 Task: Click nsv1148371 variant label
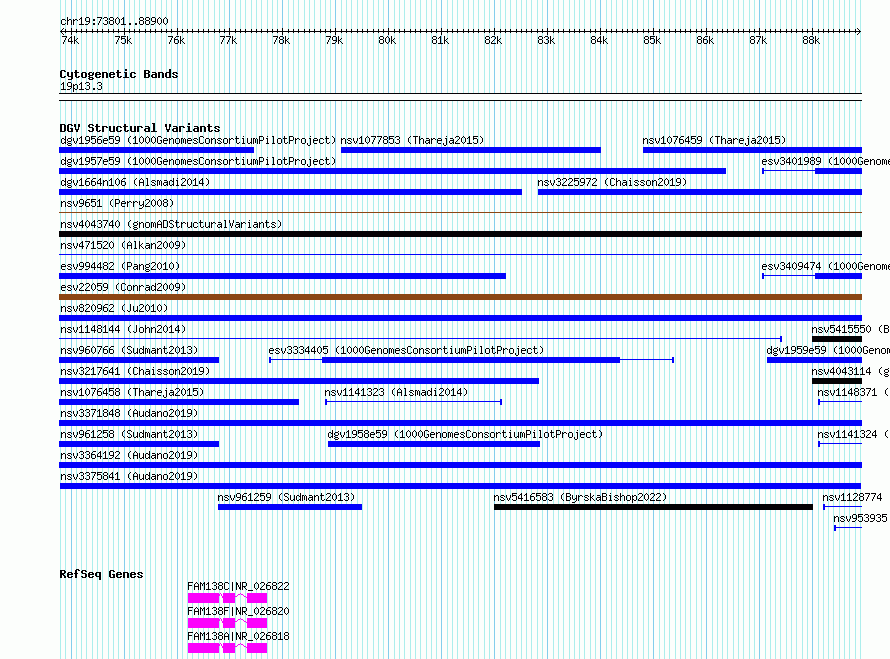point(853,392)
